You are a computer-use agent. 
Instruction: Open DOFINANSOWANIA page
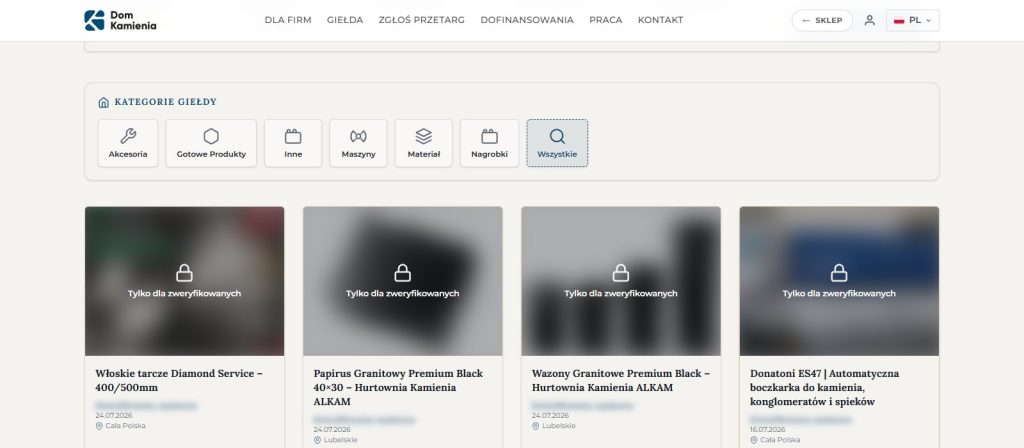(527, 20)
